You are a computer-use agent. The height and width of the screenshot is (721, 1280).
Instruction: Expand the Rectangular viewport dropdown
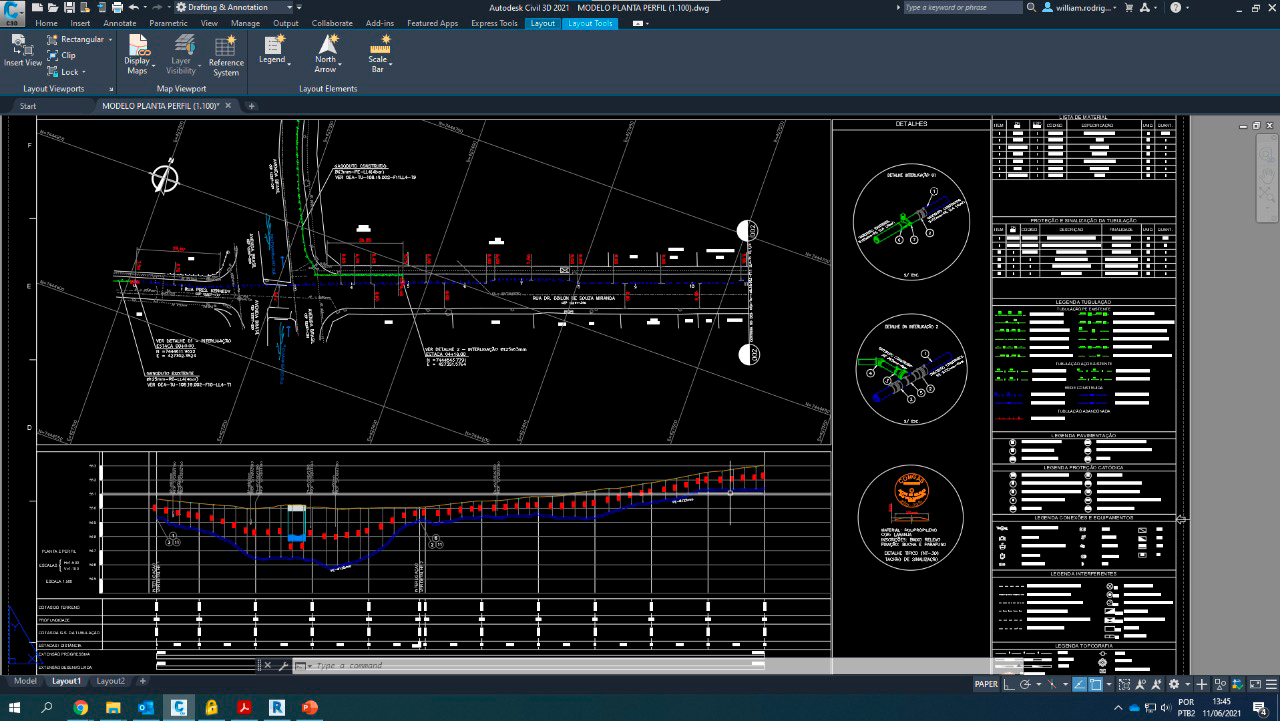tap(109, 40)
